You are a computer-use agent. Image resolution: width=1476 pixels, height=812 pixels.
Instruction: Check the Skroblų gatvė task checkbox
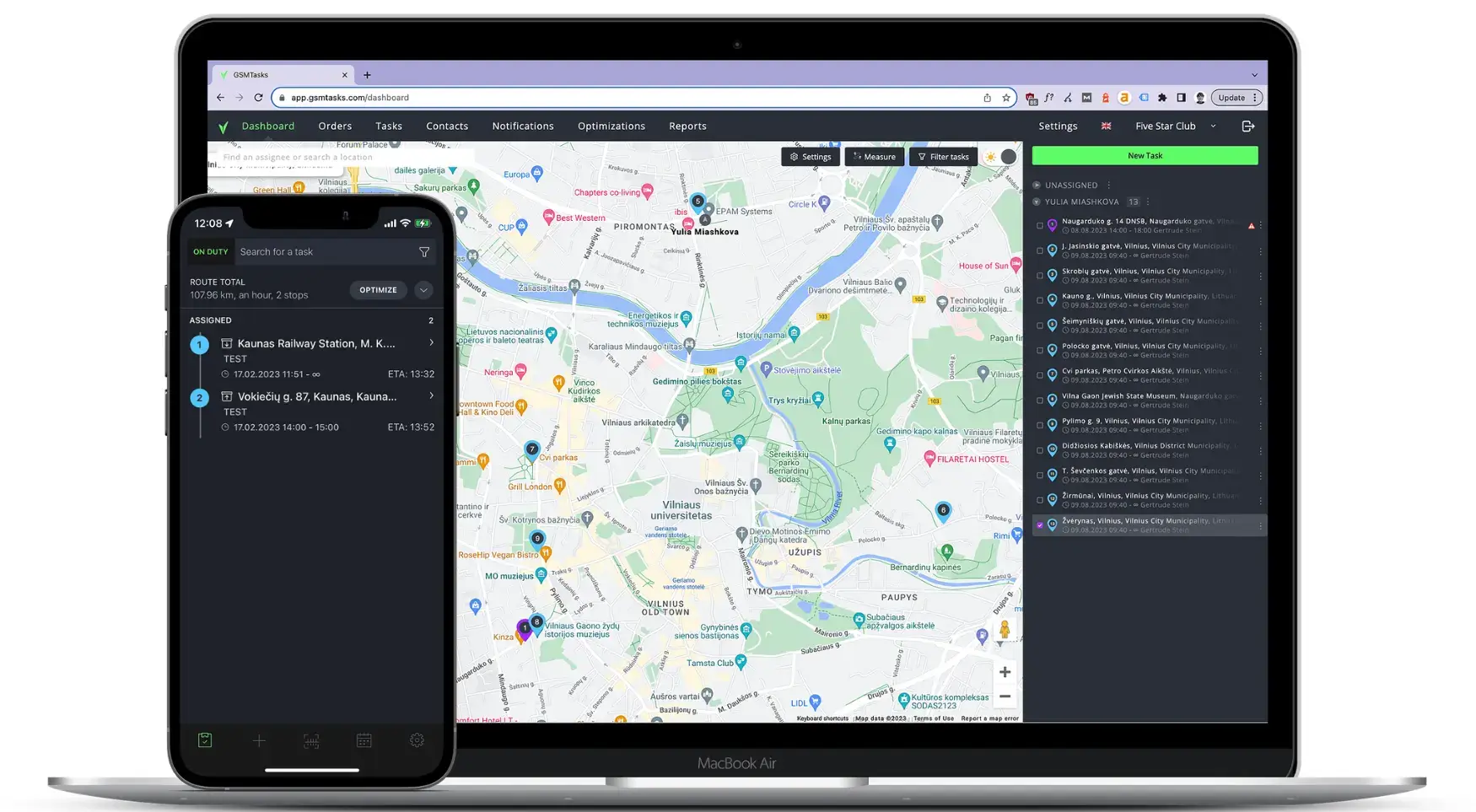tap(1039, 276)
